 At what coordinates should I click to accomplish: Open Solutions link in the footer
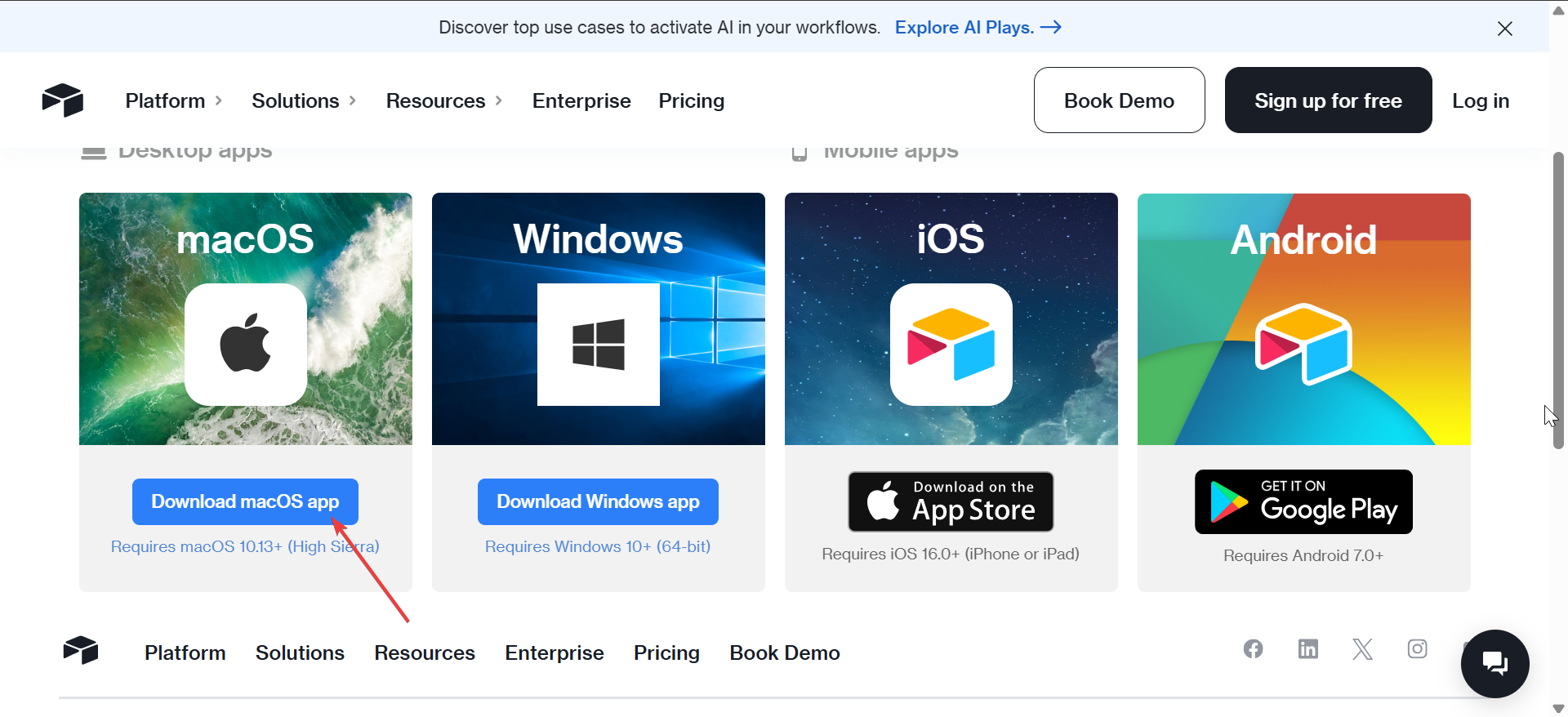[x=300, y=652]
